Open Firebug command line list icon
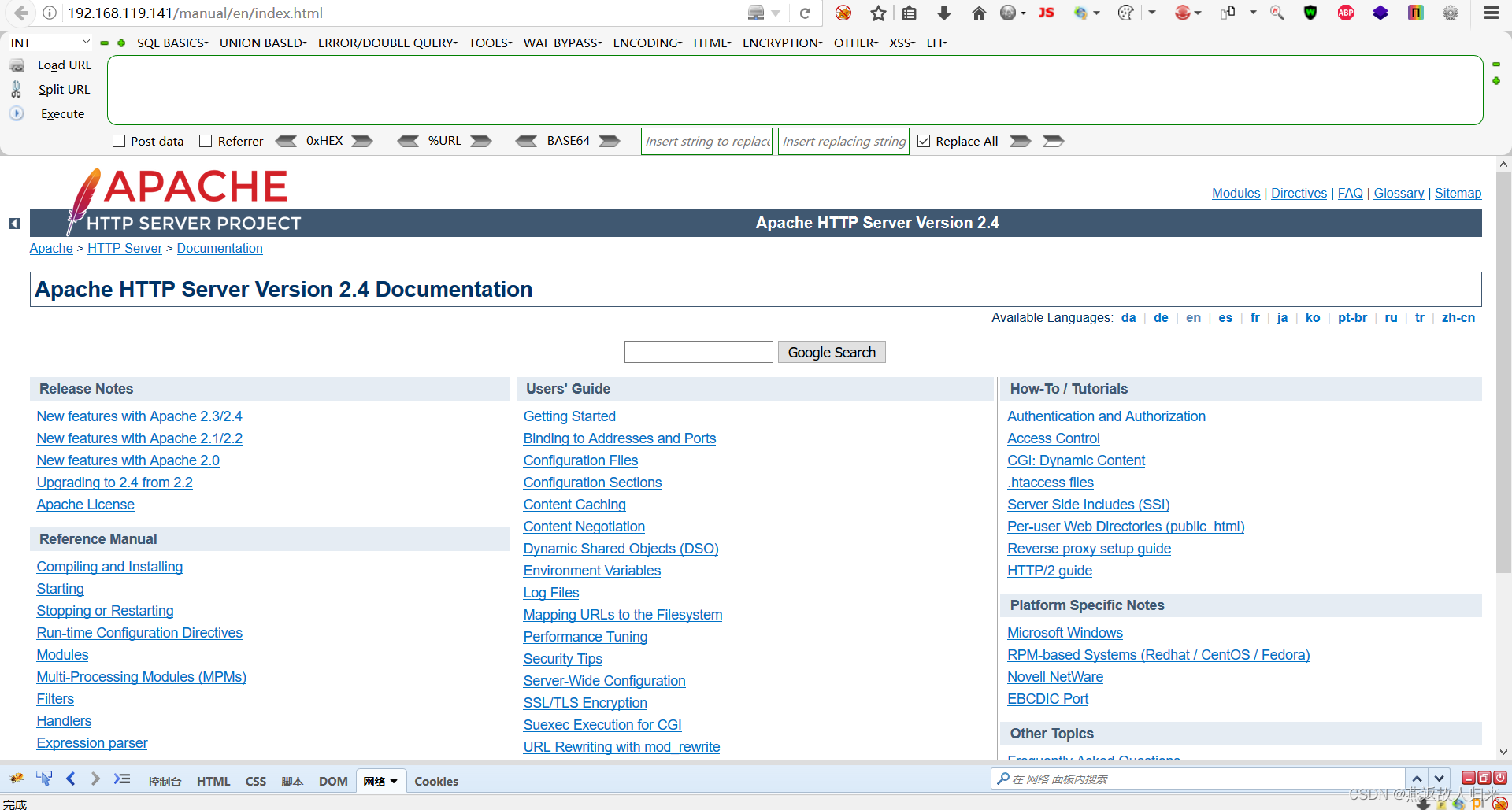The width and height of the screenshot is (1512, 810). pyautogui.click(x=122, y=779)
